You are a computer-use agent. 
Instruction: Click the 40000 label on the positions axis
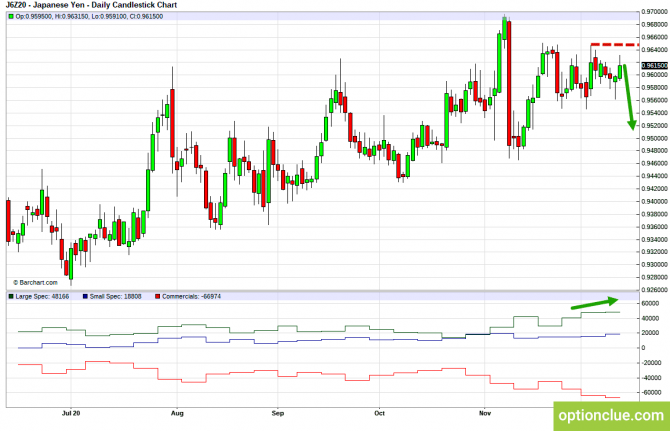(650, 318)
